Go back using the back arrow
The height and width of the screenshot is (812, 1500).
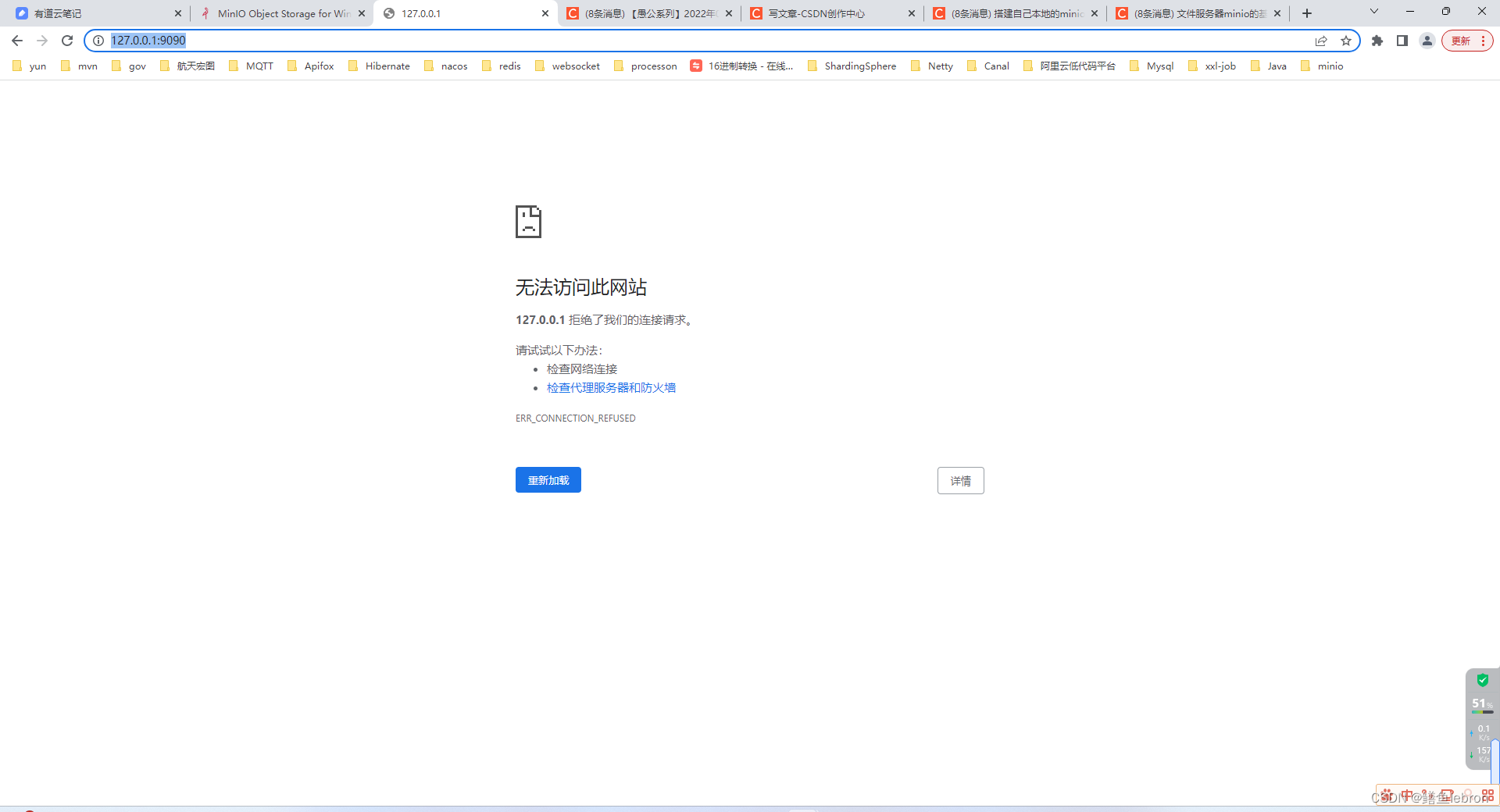tap(17, 41)
